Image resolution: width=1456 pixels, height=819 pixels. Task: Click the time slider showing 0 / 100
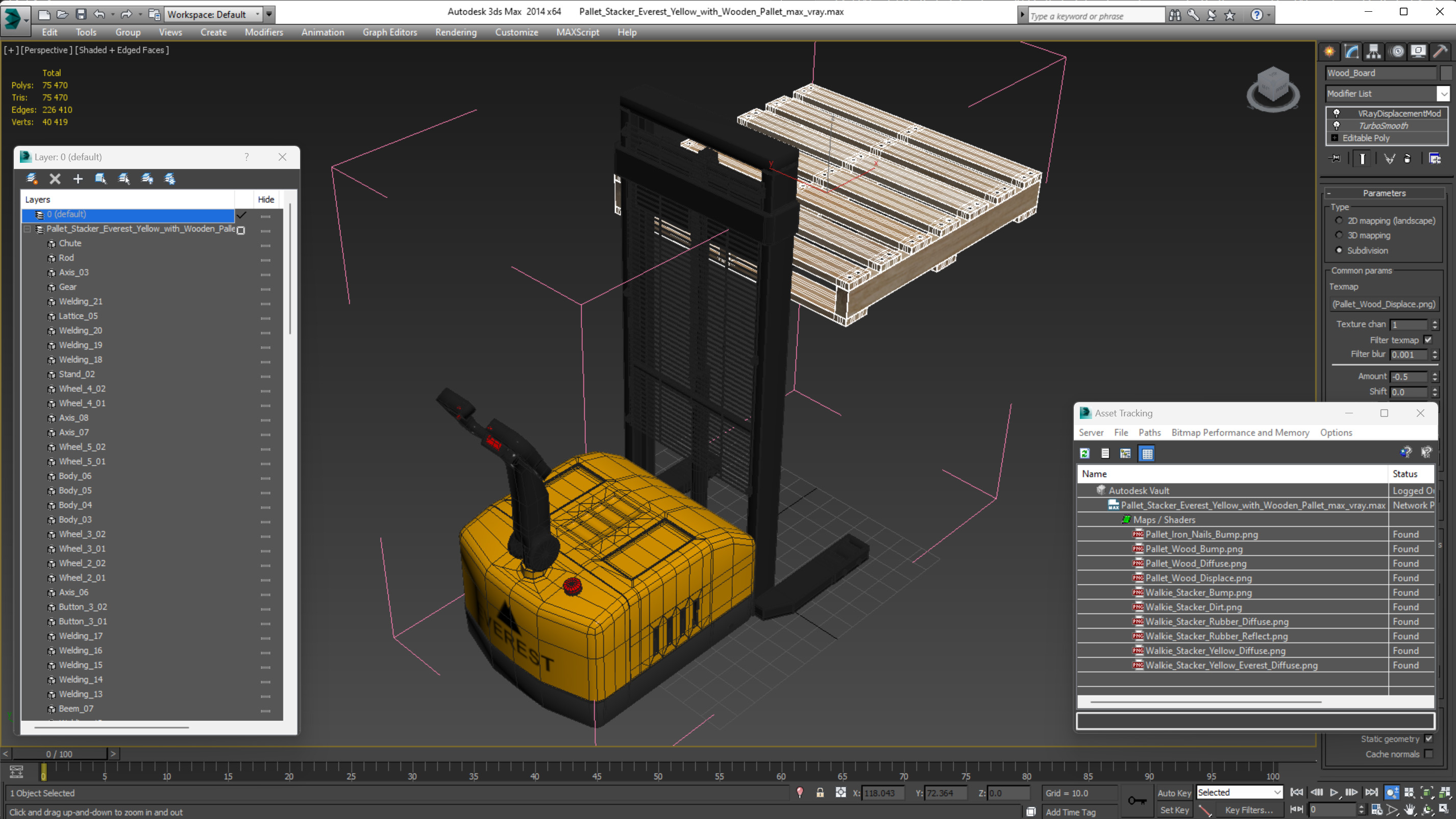pyautogui.click(x=59, y=754)
